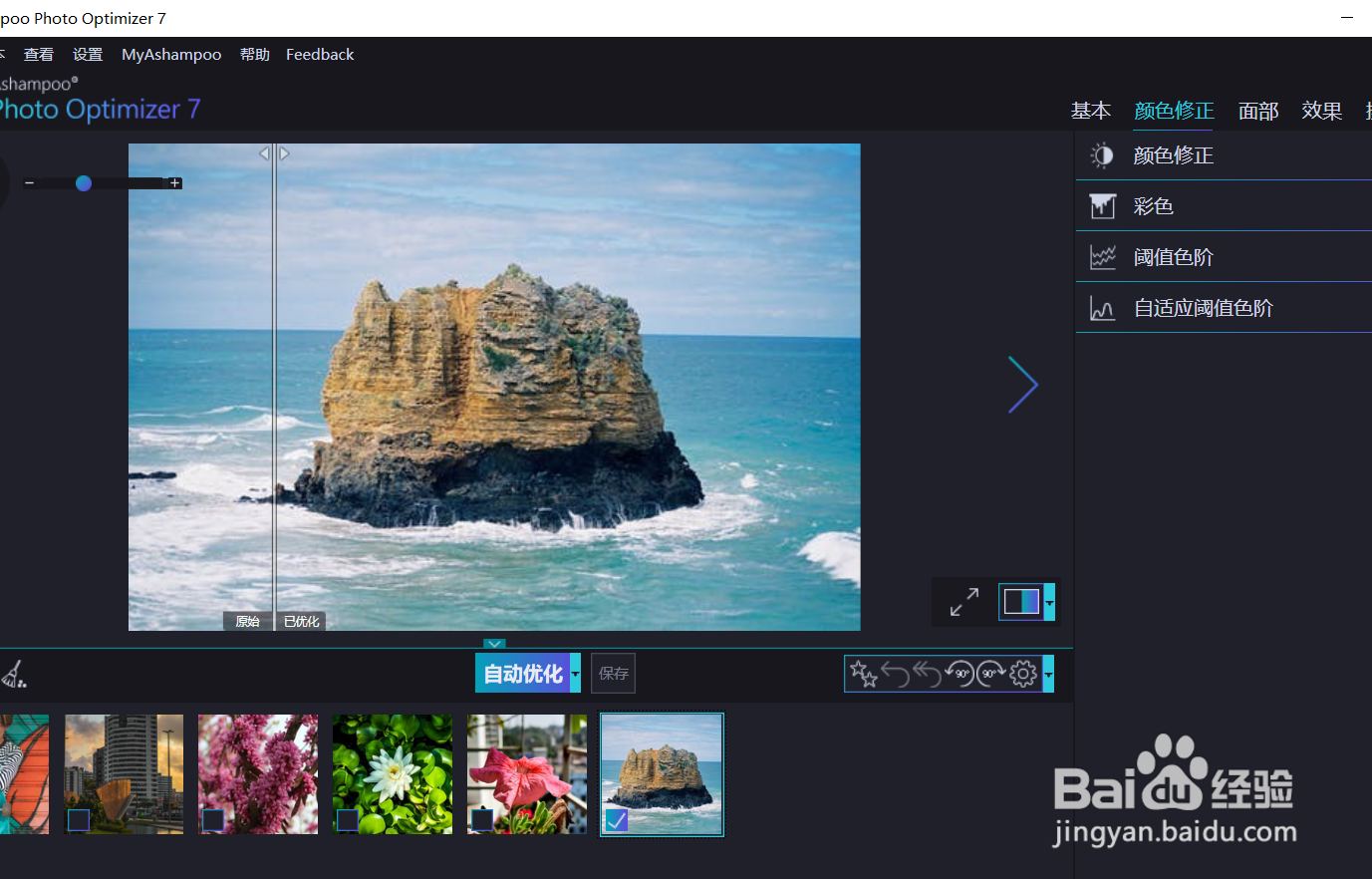Select the 阈值色阶 panel item
Image resolution: width=1372 pixels, height=879 pixels.
coord(1224,257)
